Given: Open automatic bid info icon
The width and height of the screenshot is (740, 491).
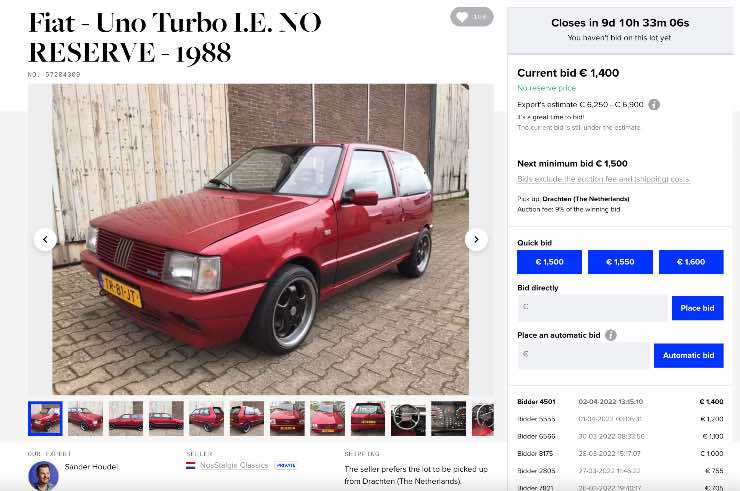Looking at the screenshot, I should point(611,335).
